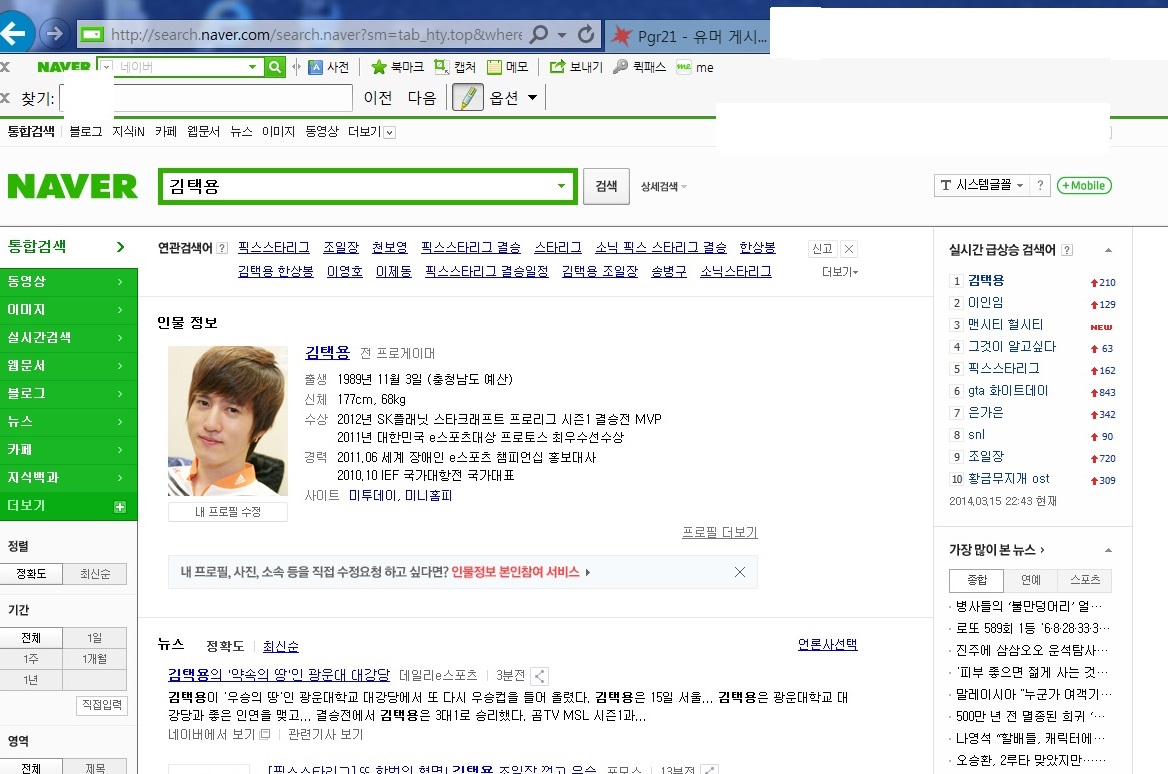
Task: Click the find bar text input
Action: tap(206, 98)
